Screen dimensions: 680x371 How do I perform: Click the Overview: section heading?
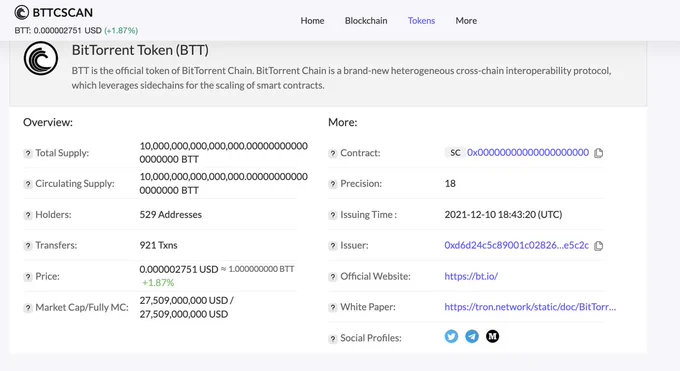48,122
